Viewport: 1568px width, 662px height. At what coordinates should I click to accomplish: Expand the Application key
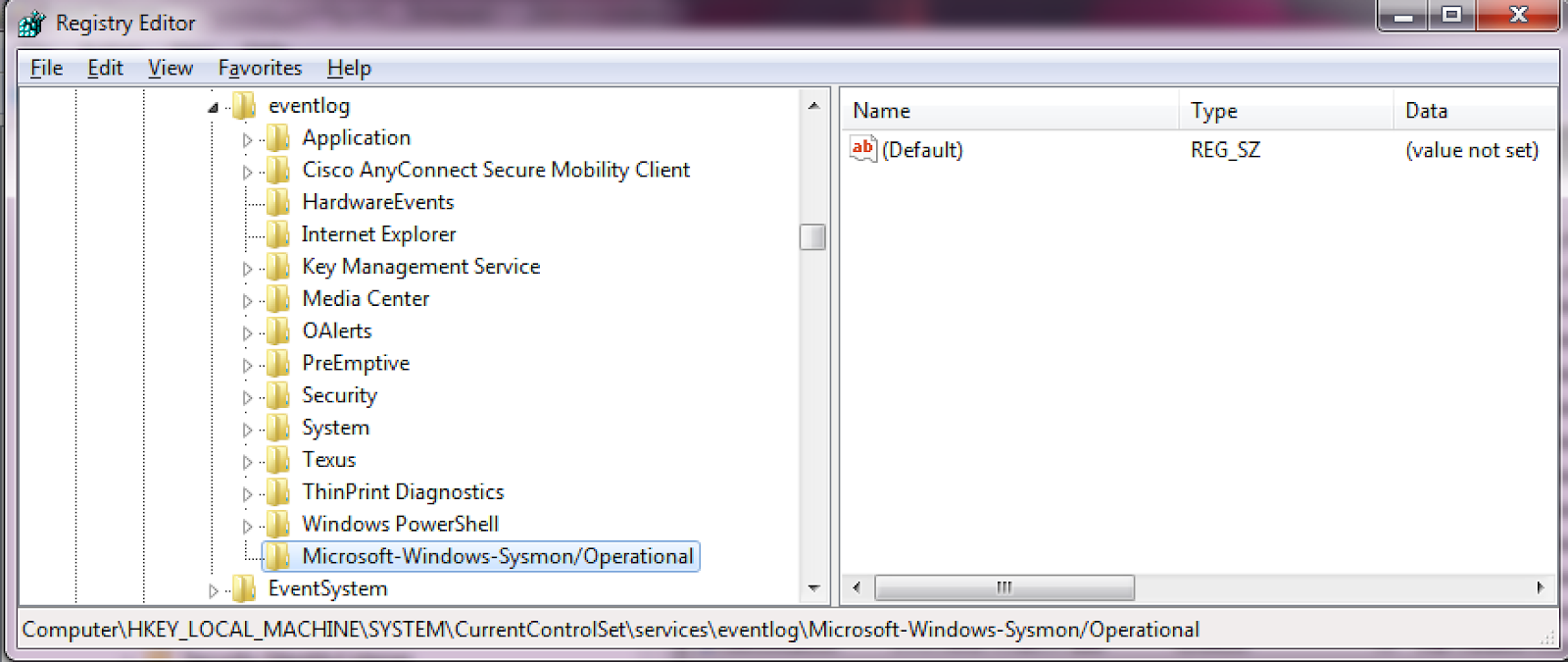(x=247, y=139)
